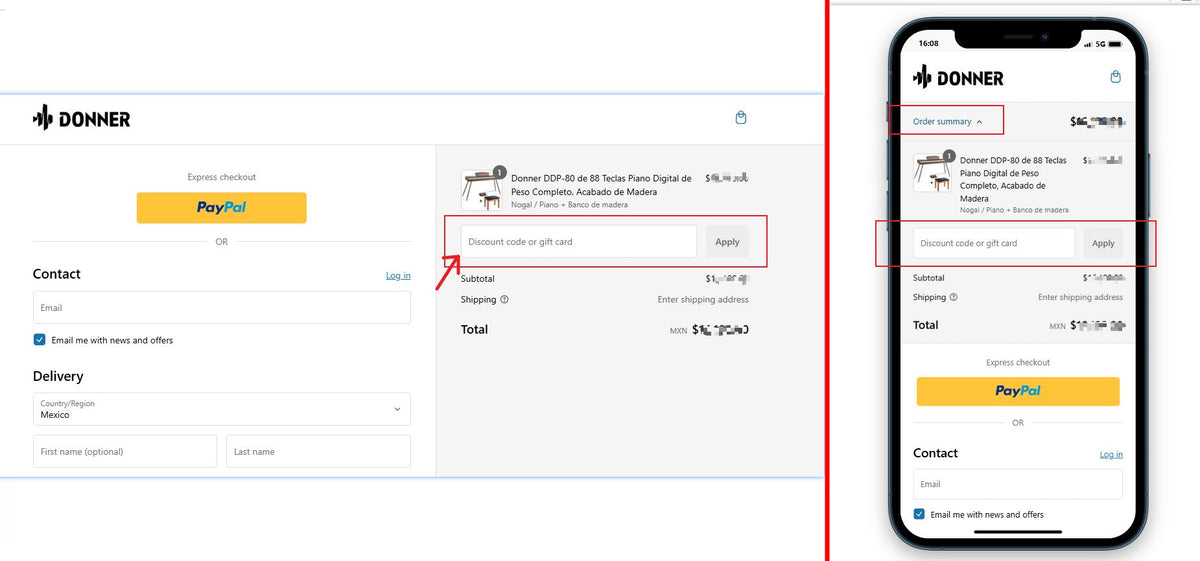The width and height of the screenshot is (1200, 561).
Task: Focus the desktop Email input field
Action: [222, 308]
